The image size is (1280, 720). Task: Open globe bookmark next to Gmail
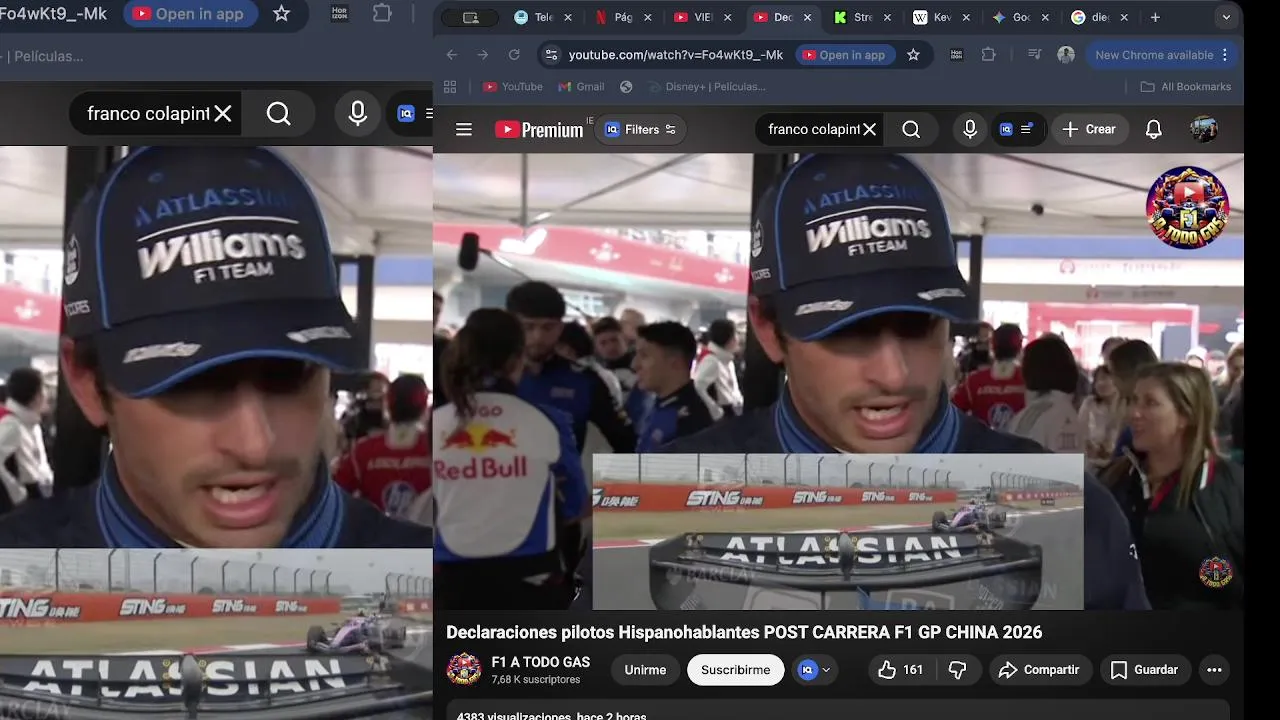tap(626, 87)
